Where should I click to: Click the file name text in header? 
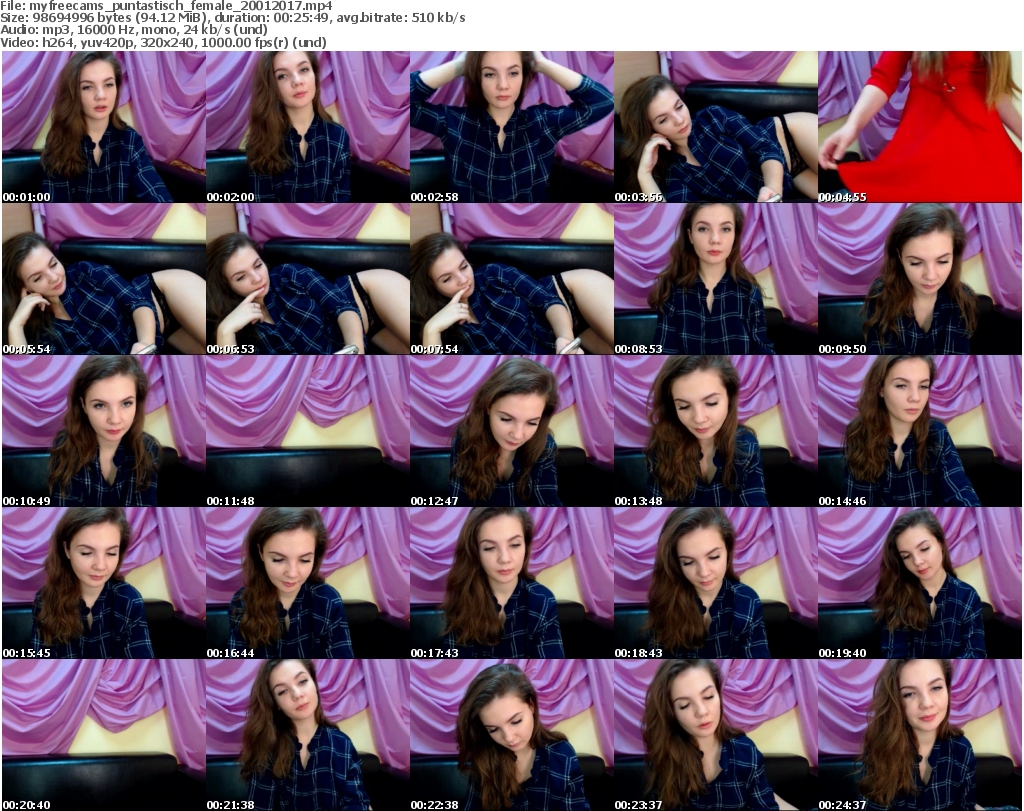point(166,6)
